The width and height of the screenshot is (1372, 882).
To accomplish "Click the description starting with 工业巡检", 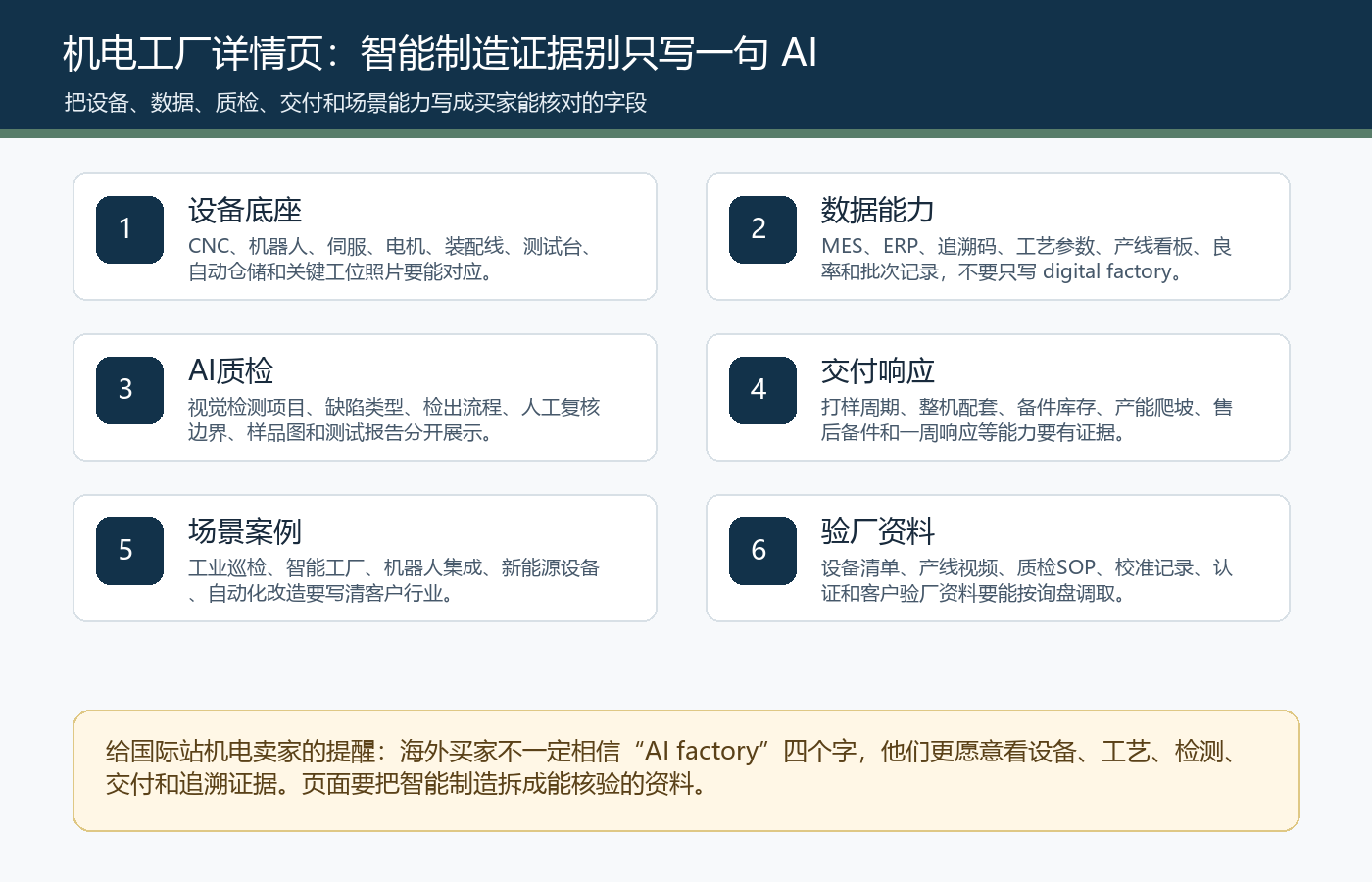I will point(394,580).
